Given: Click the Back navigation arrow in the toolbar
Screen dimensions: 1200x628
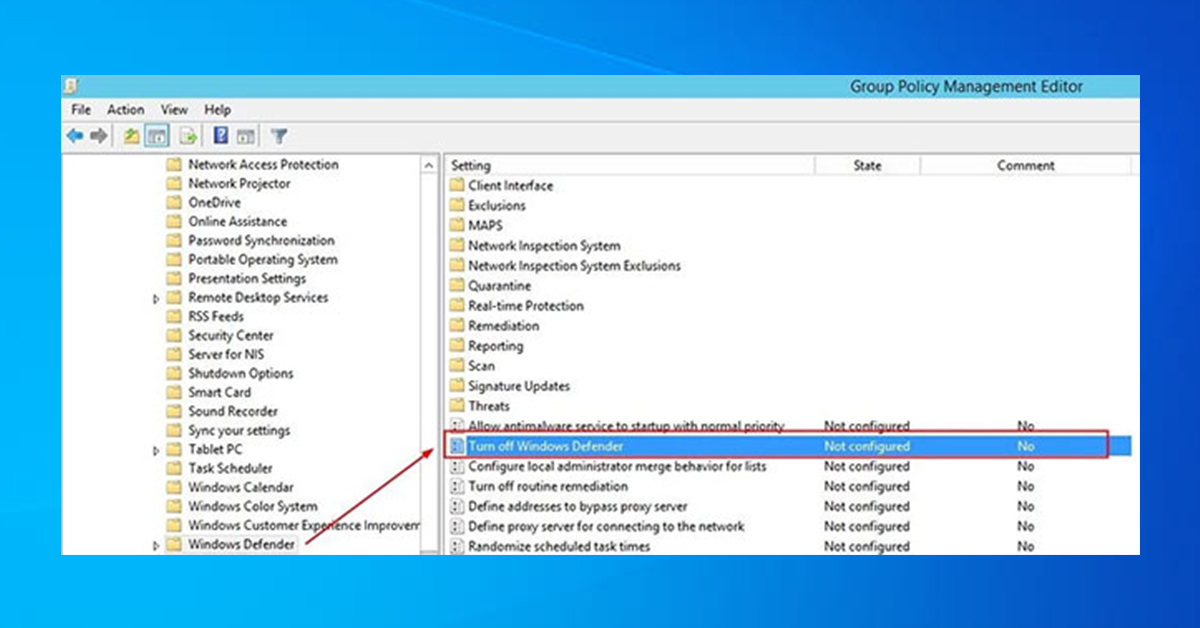Looking at the screenshot, I should (x=75, y=135).
